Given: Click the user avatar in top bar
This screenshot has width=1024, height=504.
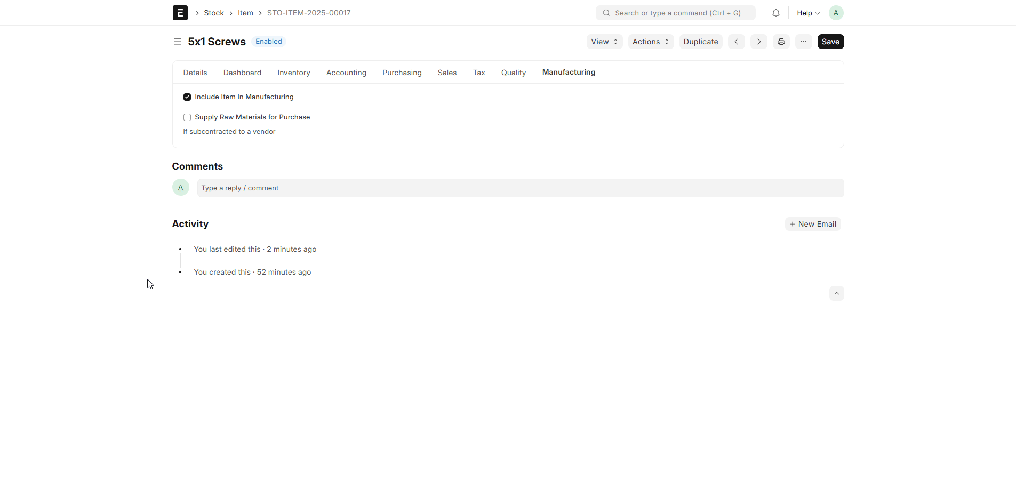Looking at the screenshot, I should [836, 13].
